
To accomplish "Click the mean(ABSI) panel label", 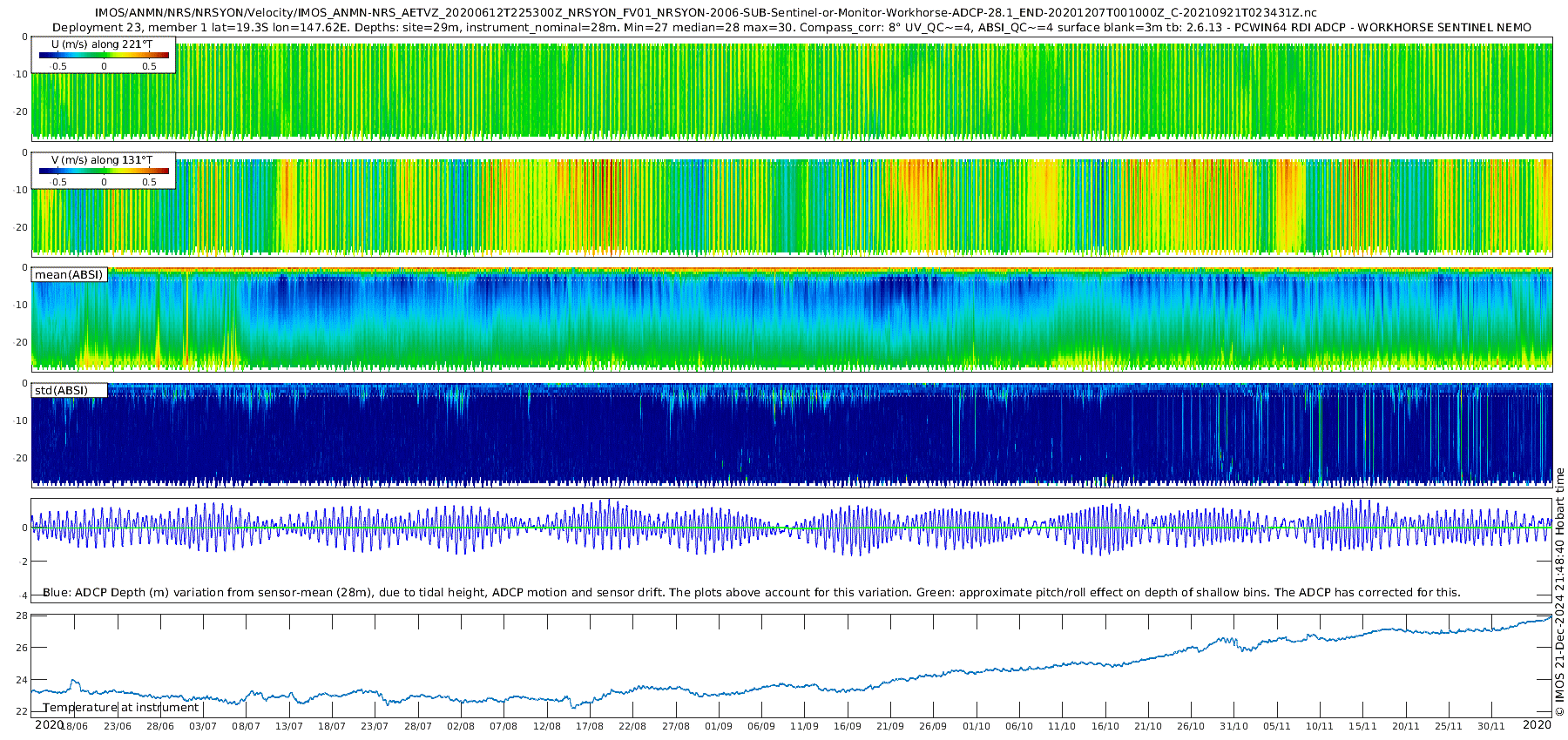I will [x=69, y=275].
